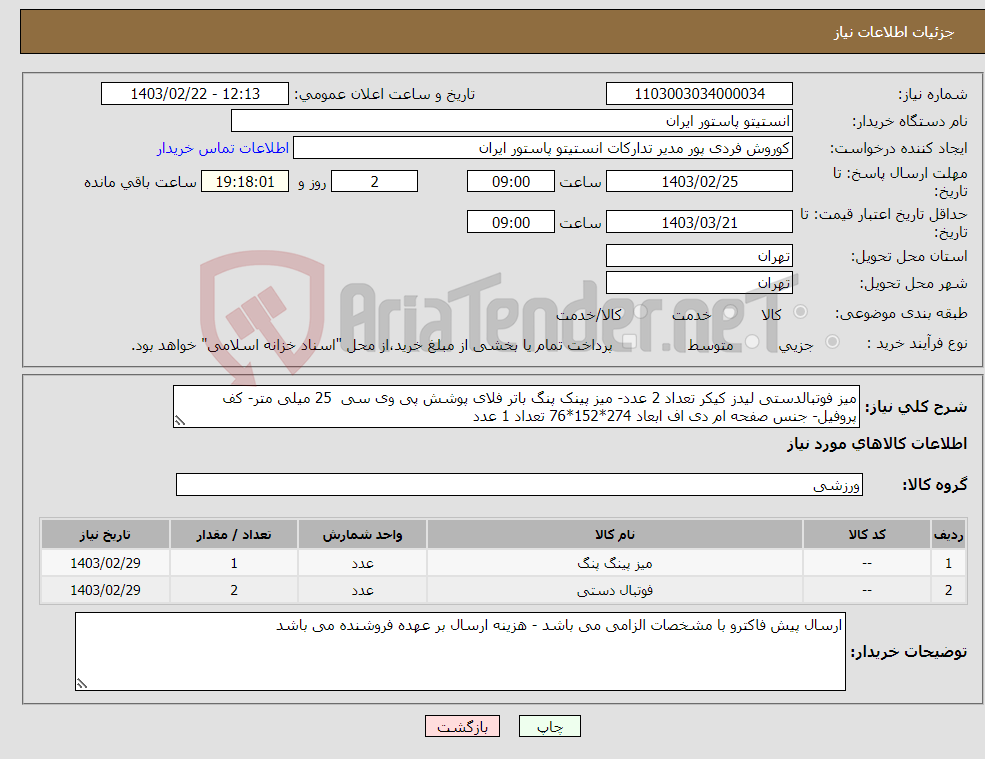This screenshot has height=759, width=985.
Task: Click the buyer notes resize handle
Action: click(82, 684)
